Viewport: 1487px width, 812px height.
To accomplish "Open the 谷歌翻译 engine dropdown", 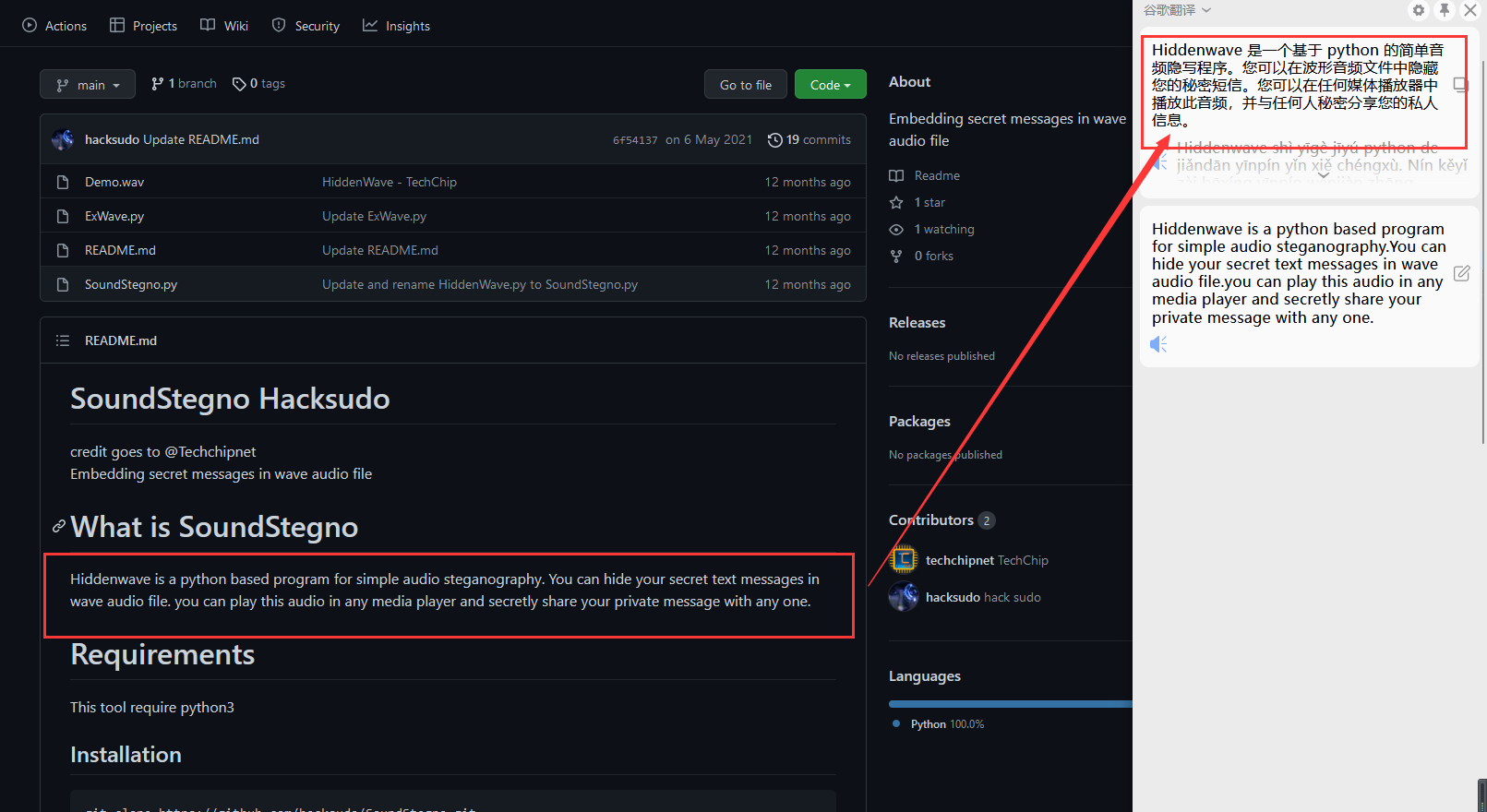I will click(1177, 10).
